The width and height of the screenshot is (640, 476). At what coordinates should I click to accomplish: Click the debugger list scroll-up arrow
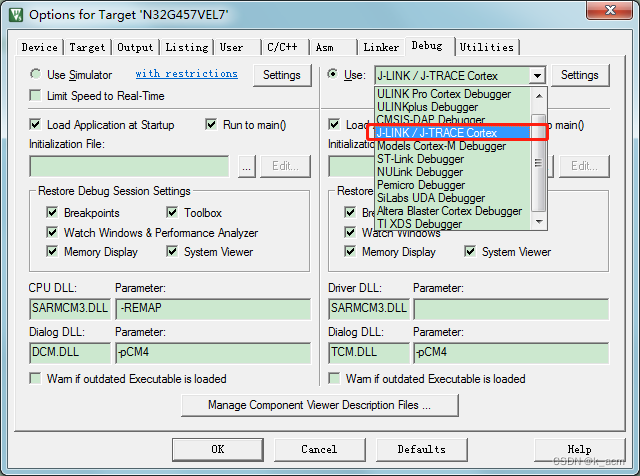point(539,96)
